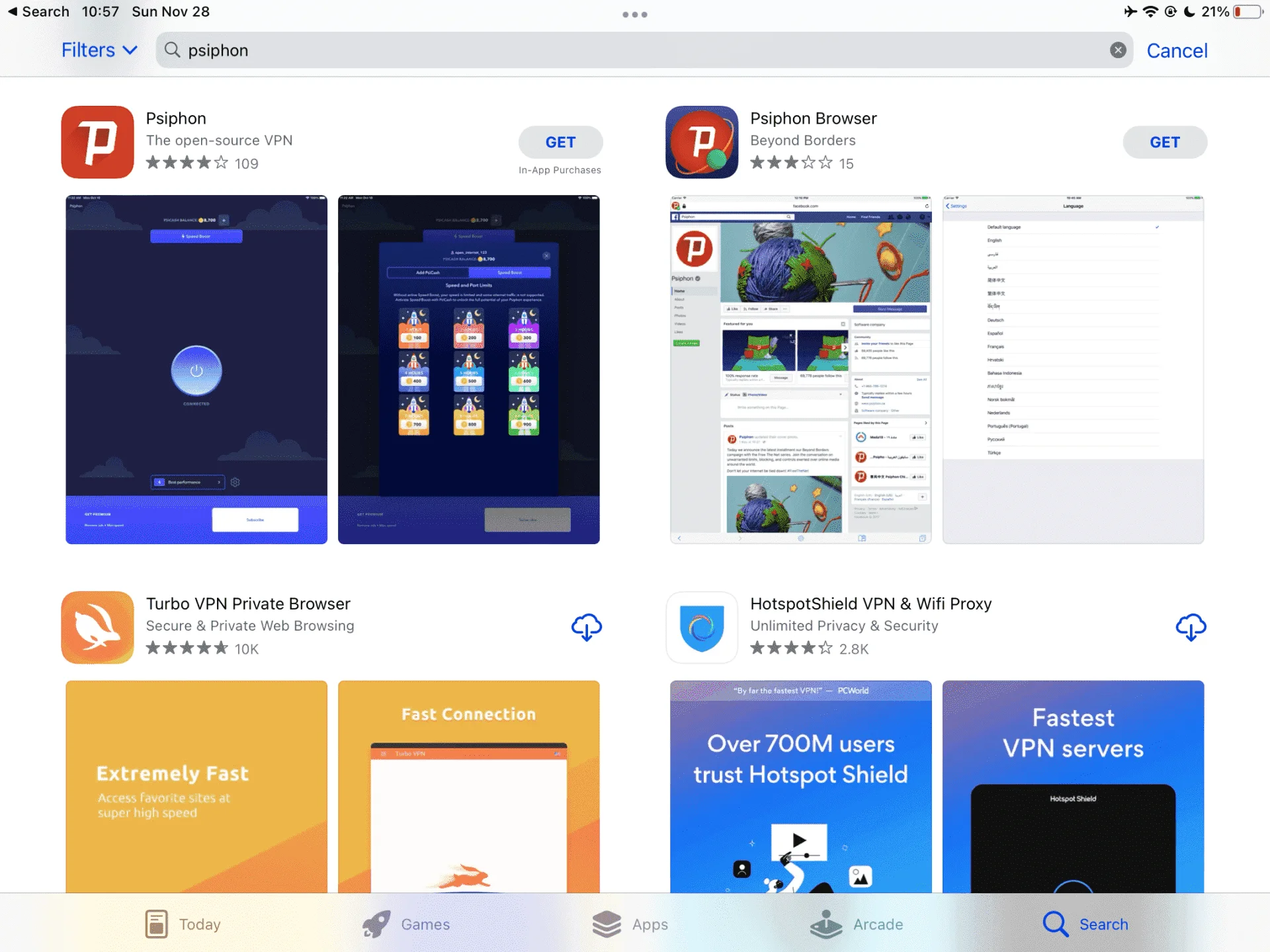View Psiphon connected-screen screenshot
1270x952 pixels.
pos(196,370)
